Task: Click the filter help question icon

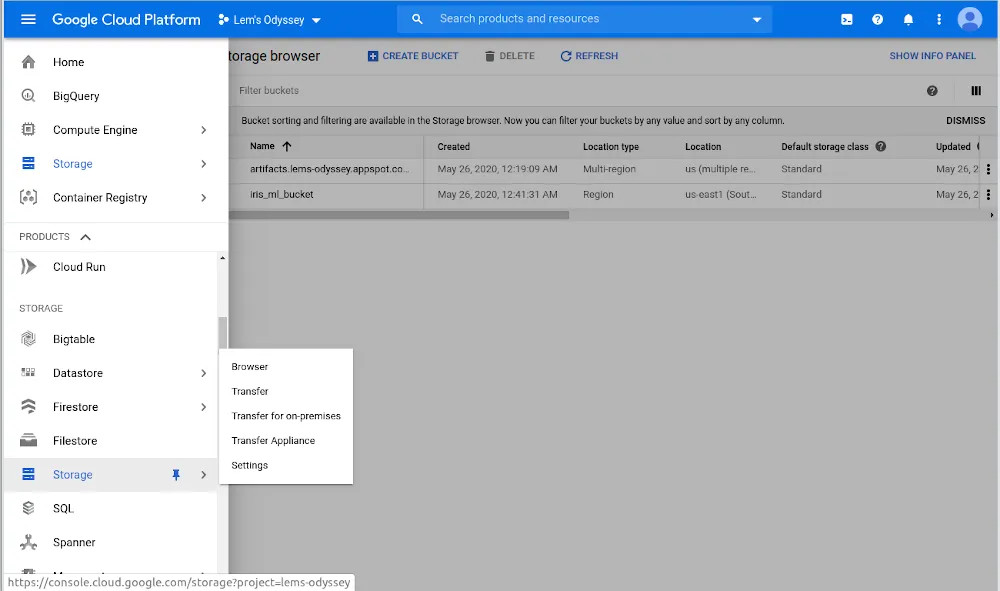Action: (932, 91)
